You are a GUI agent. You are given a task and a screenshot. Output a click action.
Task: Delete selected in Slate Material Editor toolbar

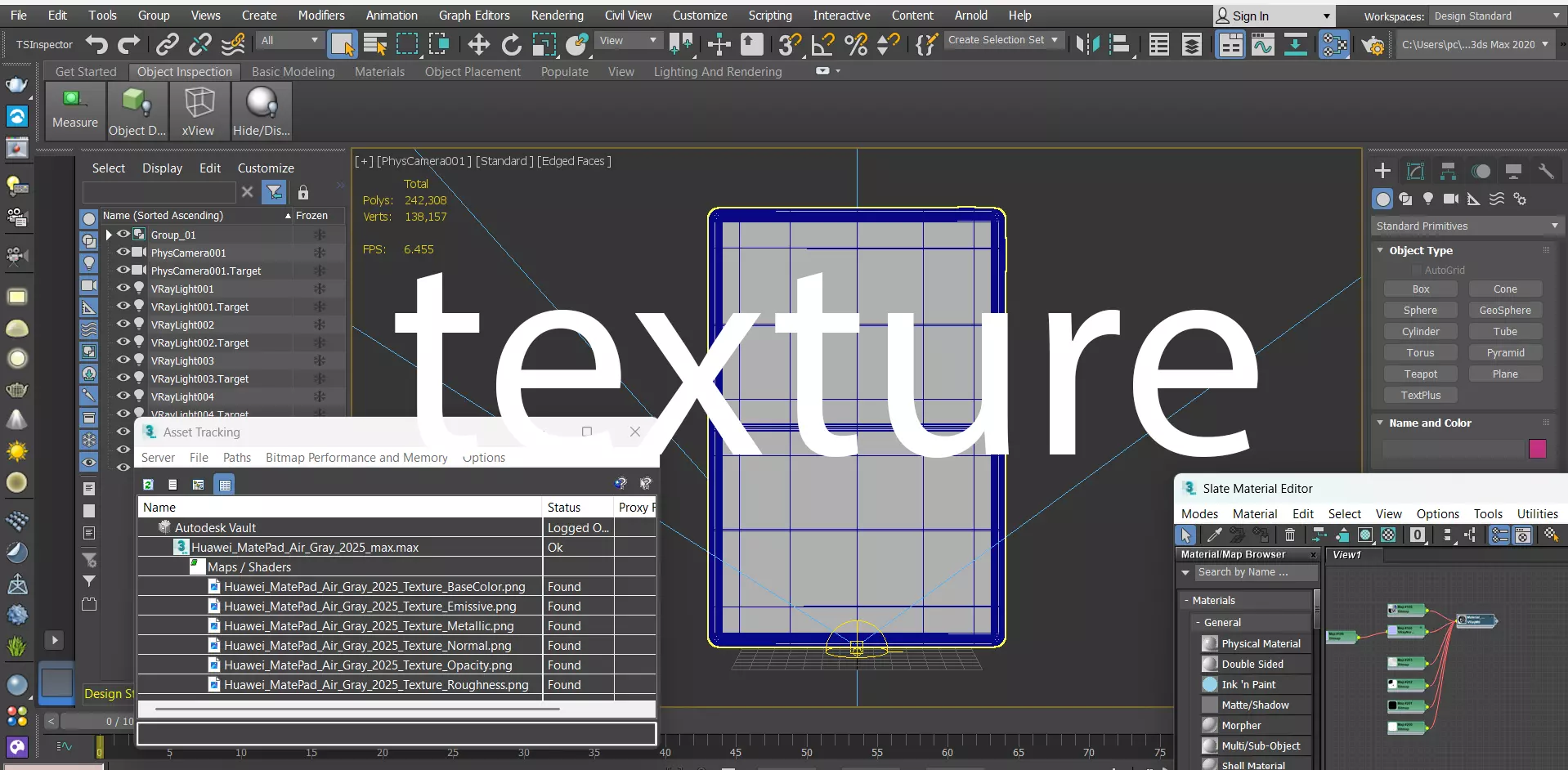point(1289,535)
